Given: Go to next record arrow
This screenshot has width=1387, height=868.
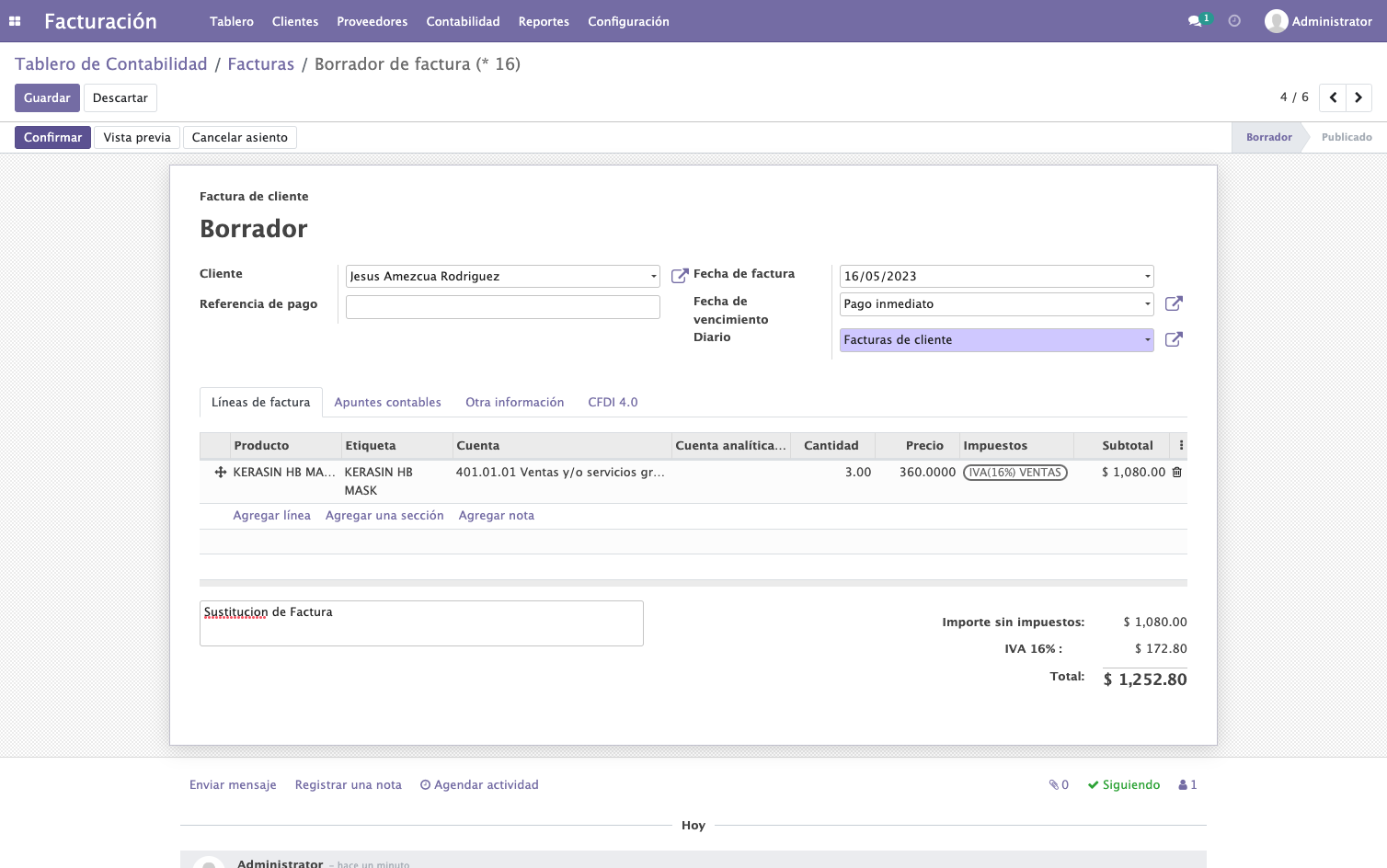Looking at the screenshot, I should [1358, 97].
